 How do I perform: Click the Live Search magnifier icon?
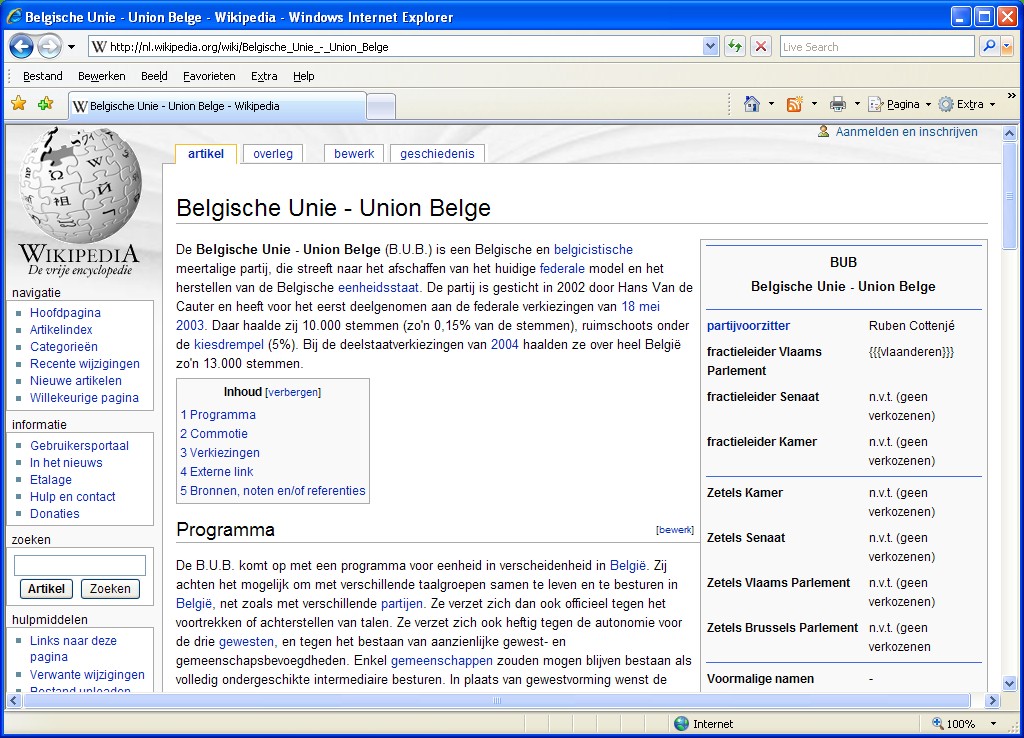coord(987,46)
